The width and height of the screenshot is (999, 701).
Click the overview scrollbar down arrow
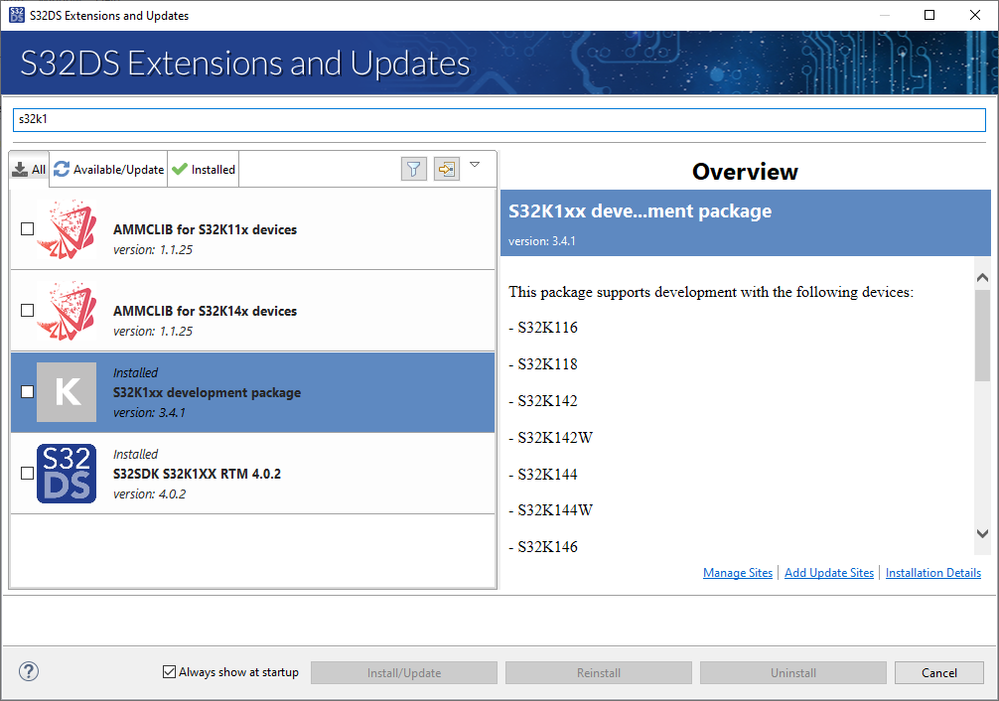pyautogui.click(x=982, y=534)
